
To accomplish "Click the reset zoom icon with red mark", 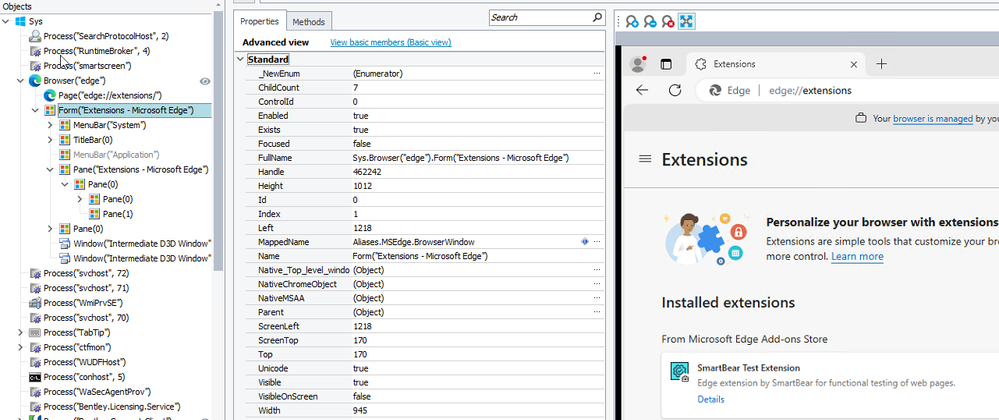I will pyautogui.click(x=668, y=21).
